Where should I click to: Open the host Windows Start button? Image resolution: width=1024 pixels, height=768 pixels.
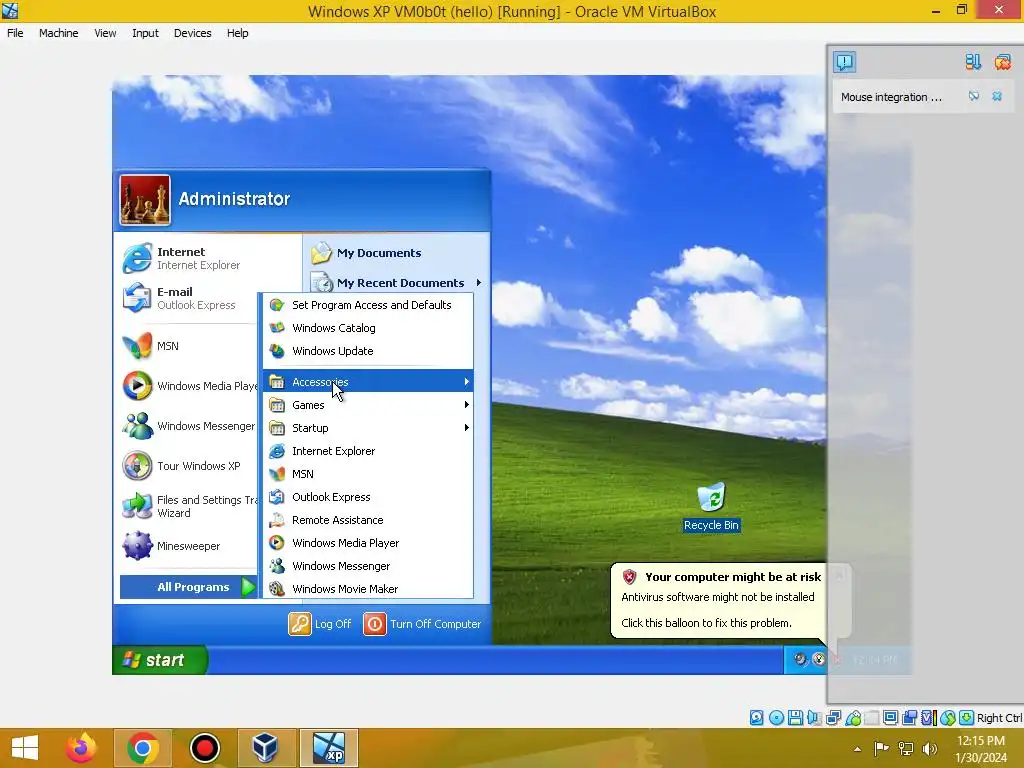click(25, 748)
